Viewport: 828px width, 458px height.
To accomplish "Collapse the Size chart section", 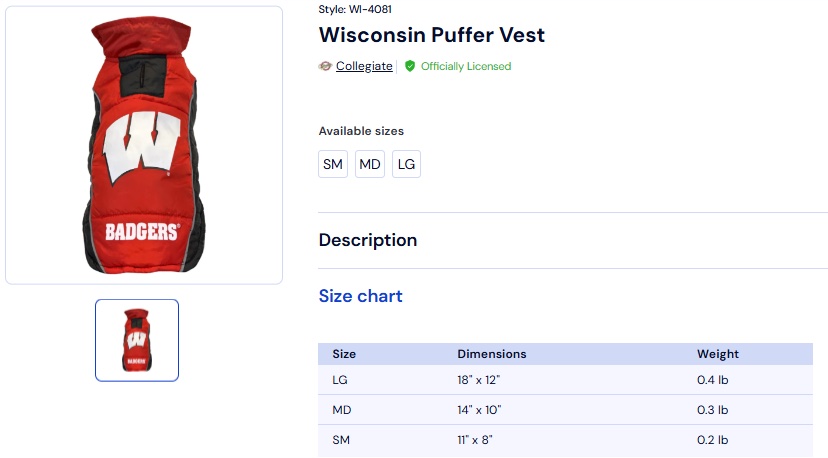I will point(361,296).
